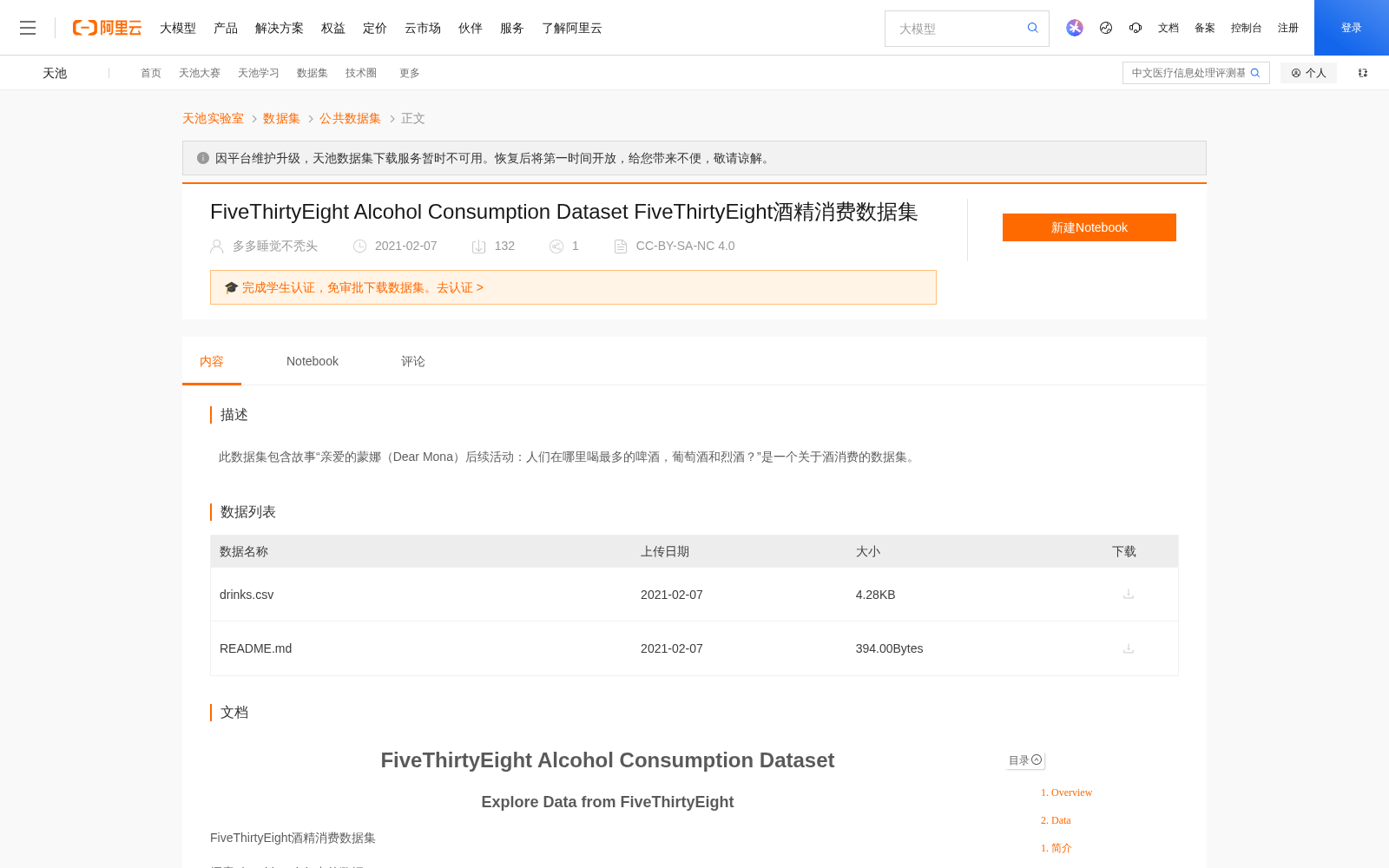Click the 定价 pricing menu
The image size is (1389, 868).
[x=375, y=28]
